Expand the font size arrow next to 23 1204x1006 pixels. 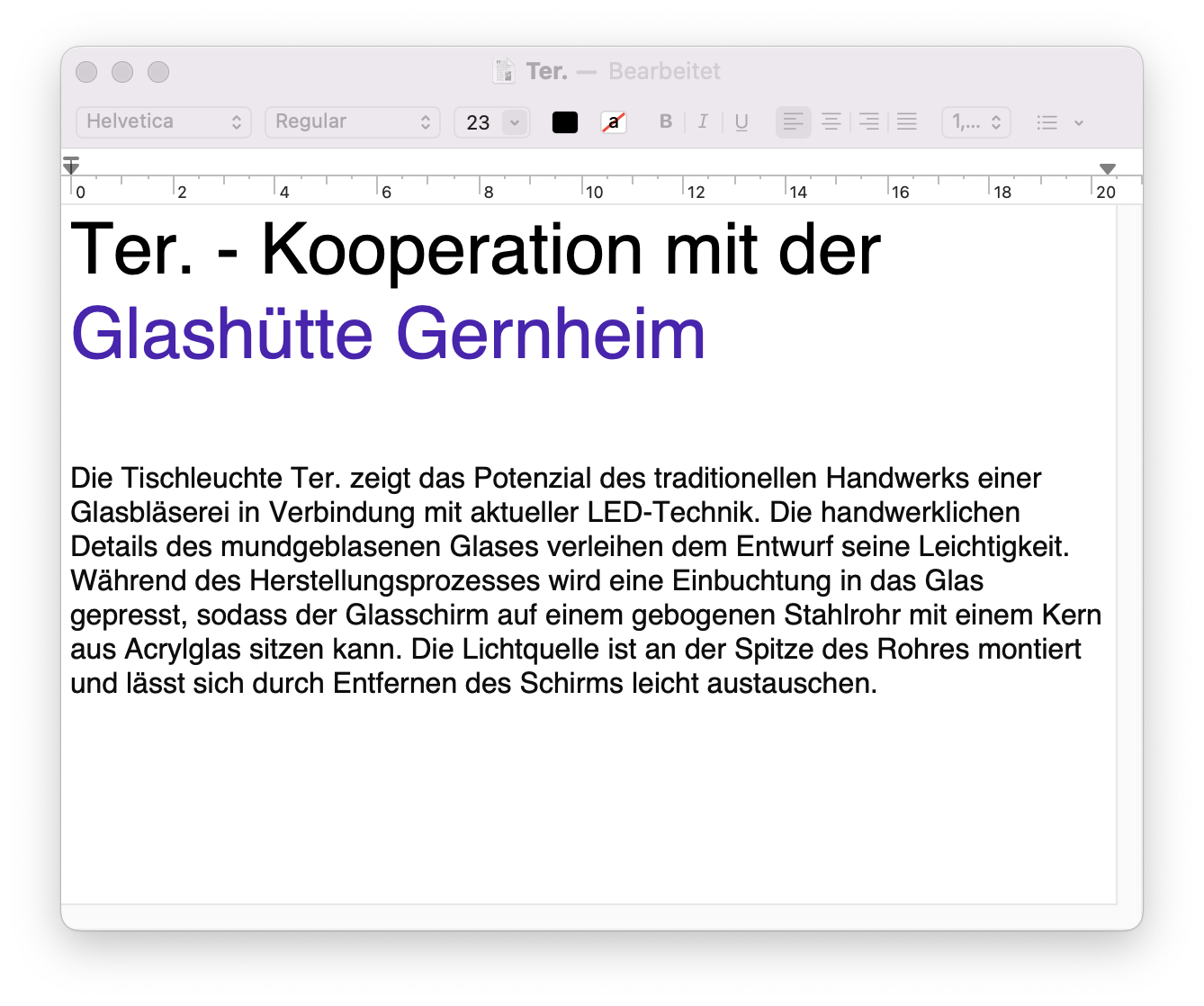515,122
